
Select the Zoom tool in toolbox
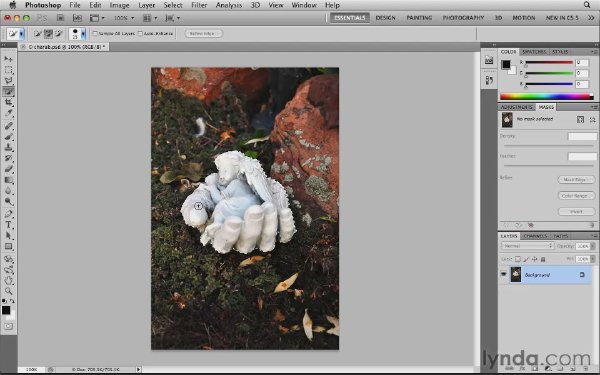pos(8,291)
